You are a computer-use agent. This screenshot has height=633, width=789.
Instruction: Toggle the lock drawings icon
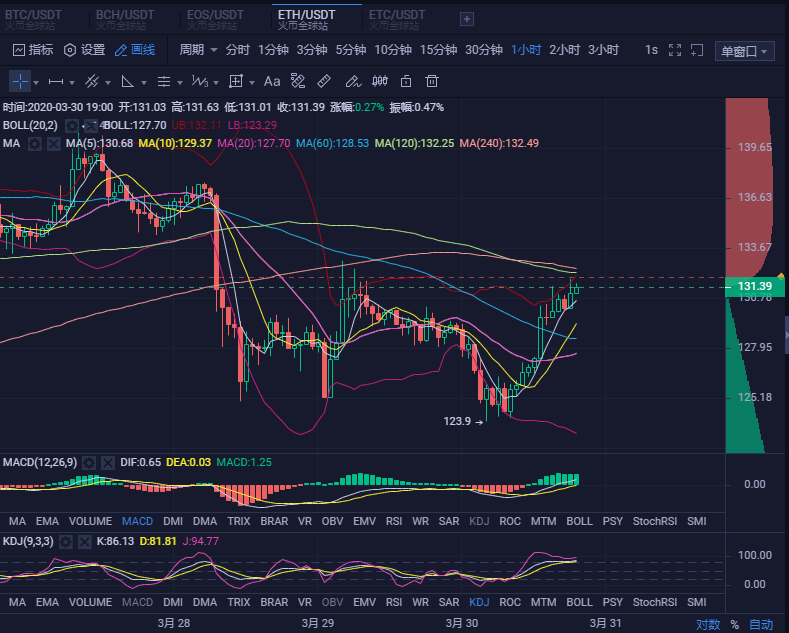pyautogui.click(x=406, y=81)
